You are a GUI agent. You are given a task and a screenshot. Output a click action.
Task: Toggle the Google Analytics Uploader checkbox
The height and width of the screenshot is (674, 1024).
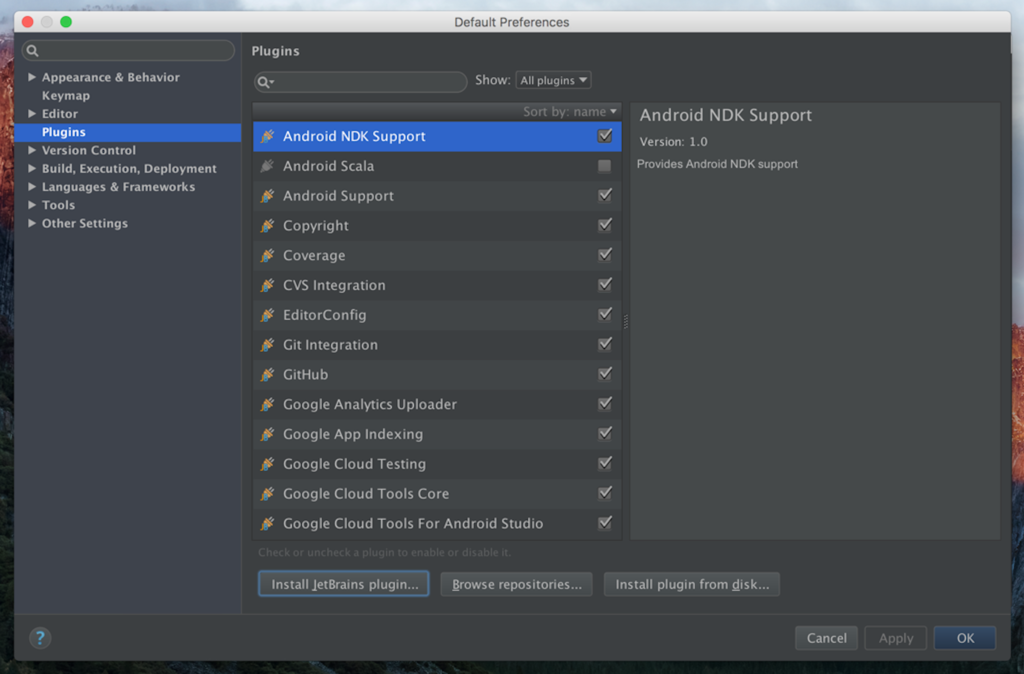point(605,404)
